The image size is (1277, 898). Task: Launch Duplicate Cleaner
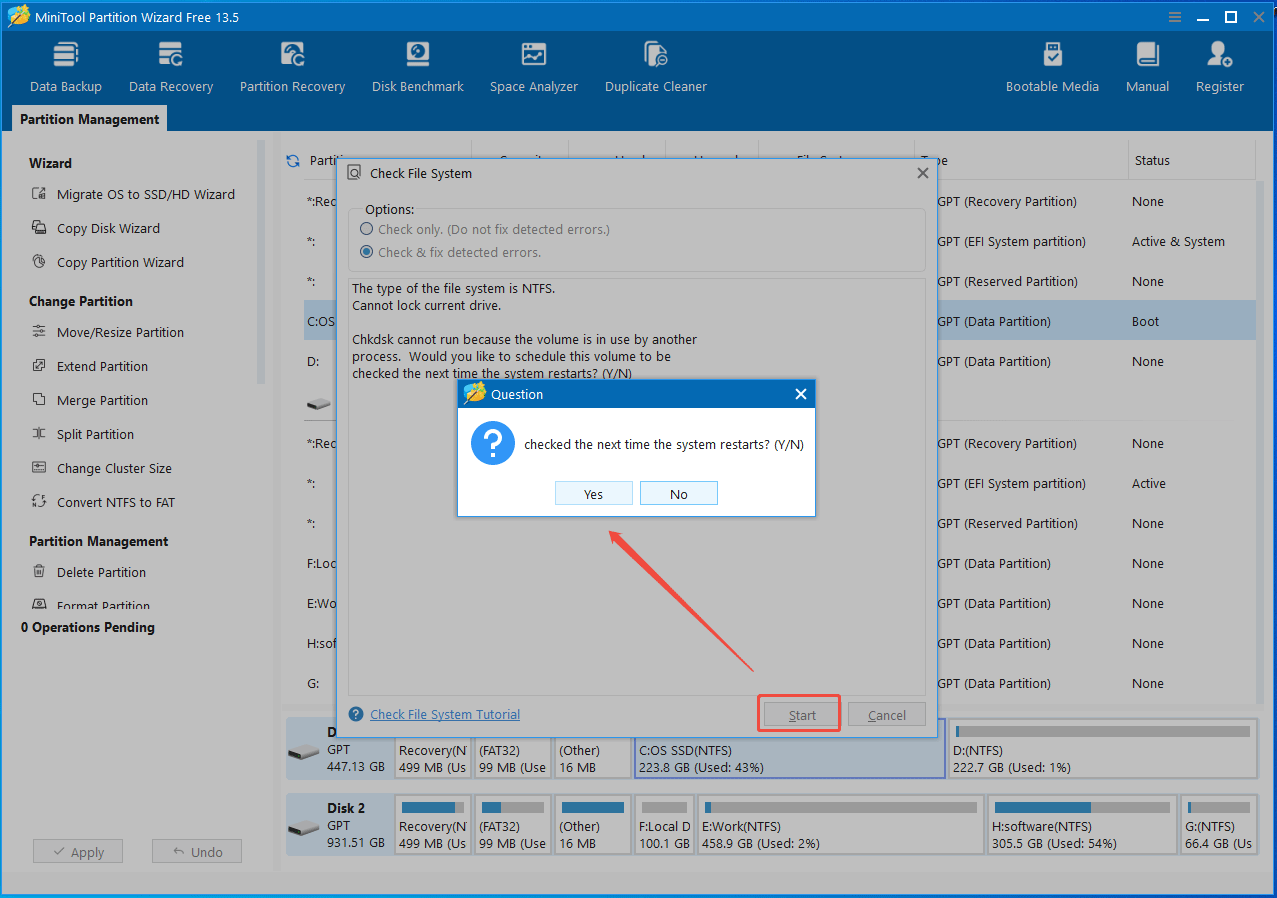pyautogui.click(x=655, y=65)
